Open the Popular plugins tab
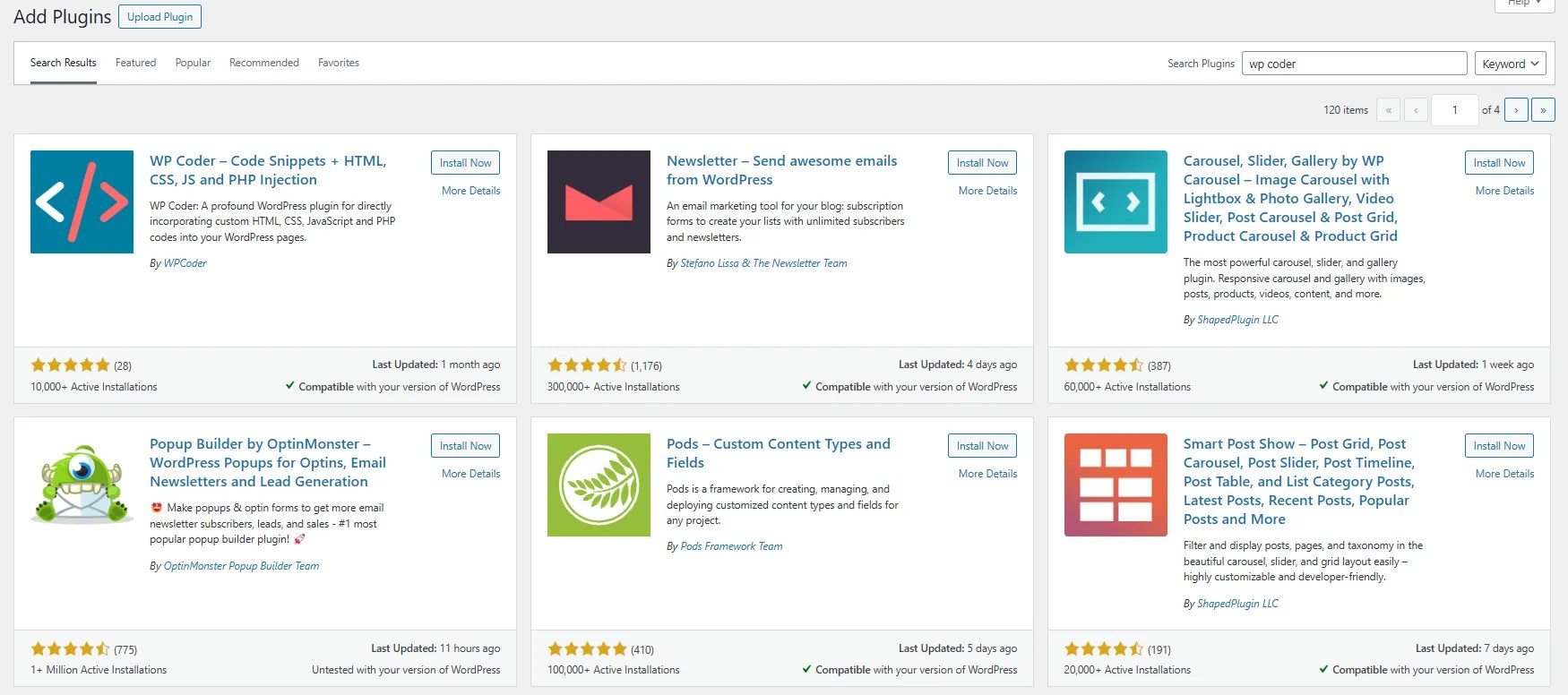The height and width of the screenshot is (695, 1568). [193, 63]
